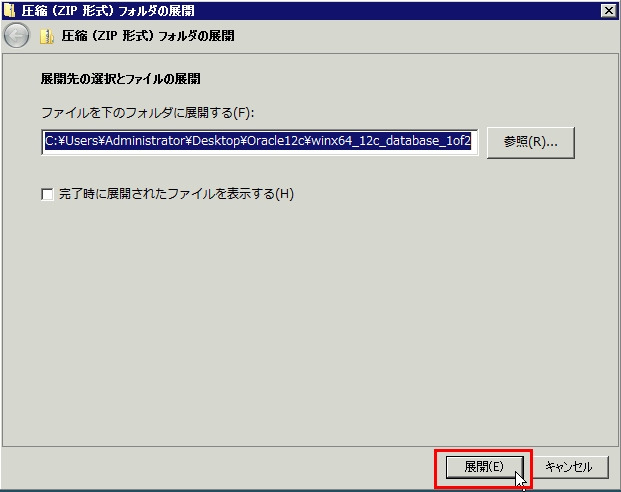
Task: Click the ファイルを下のフォルダに展開する(F): label
Action: coord(147,113)
